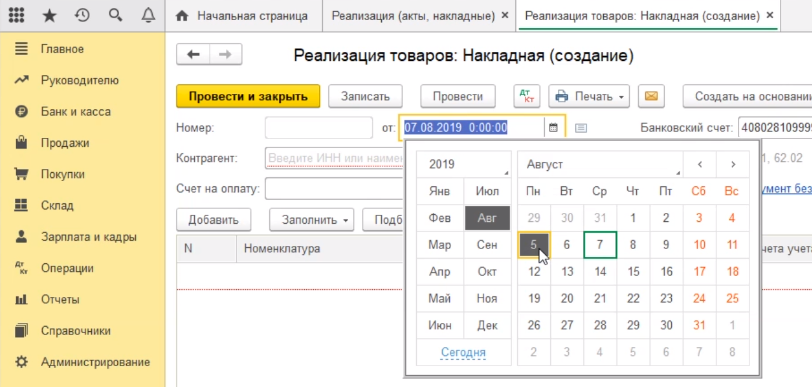Click the Контрагент input field
The image size is (812, 387).
(335, 158)
